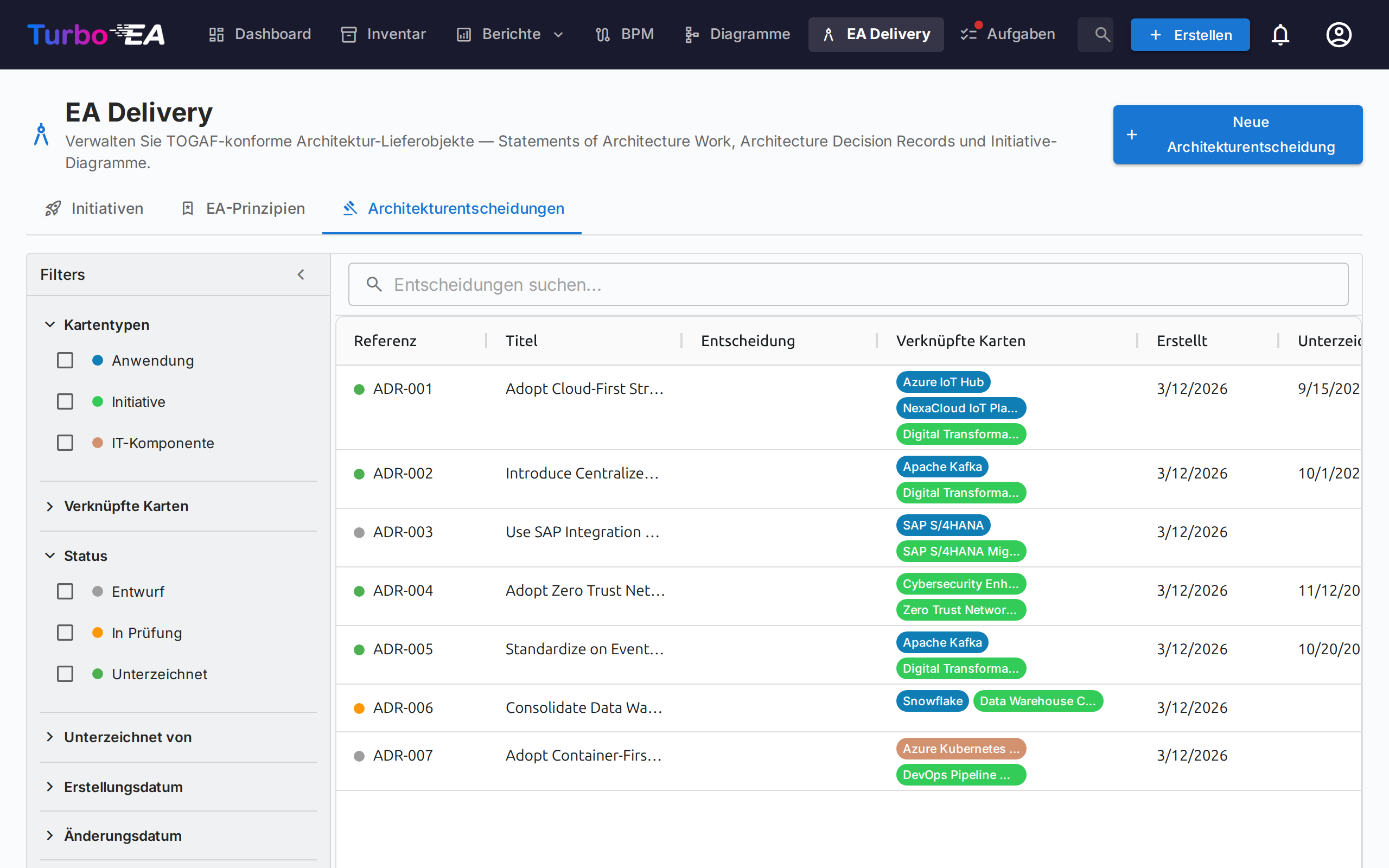Click Neue Architekturentscheidung button
The width and height of the screenshot is (1389, 868).
(1238, 135)
